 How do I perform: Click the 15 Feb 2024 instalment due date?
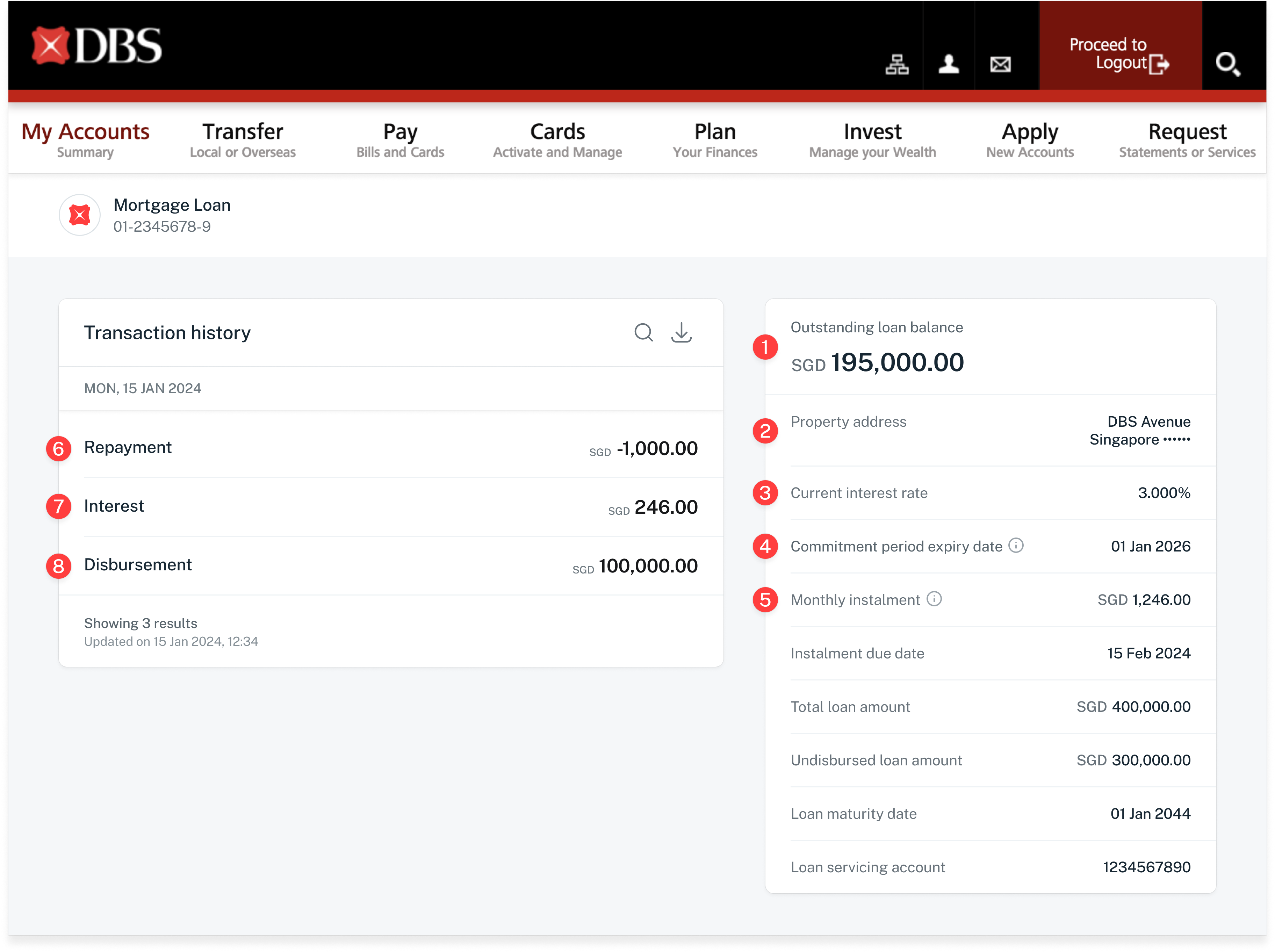point(1148,654)
